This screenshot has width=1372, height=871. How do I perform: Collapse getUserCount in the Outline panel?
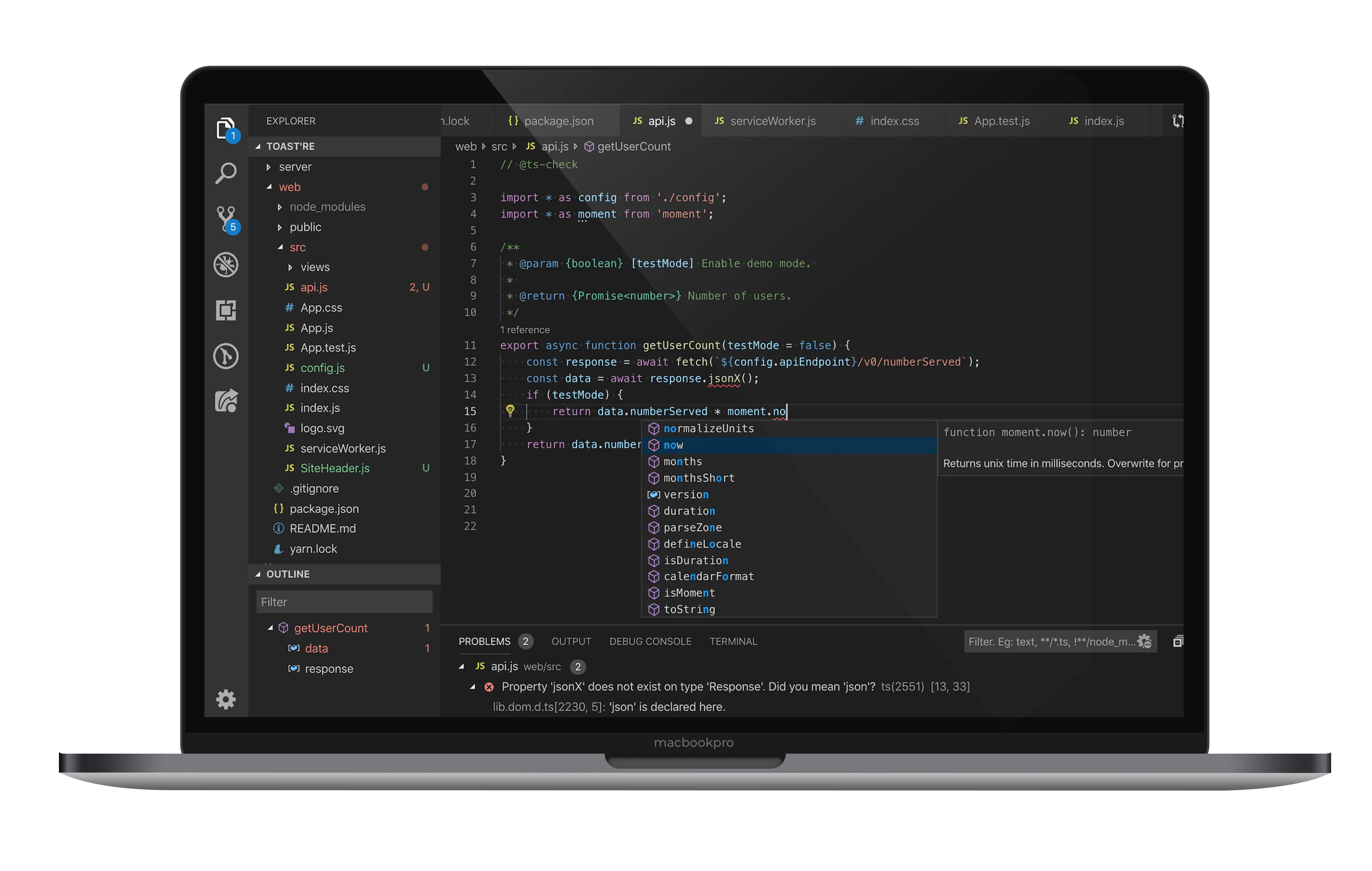[x=271, y=627]
